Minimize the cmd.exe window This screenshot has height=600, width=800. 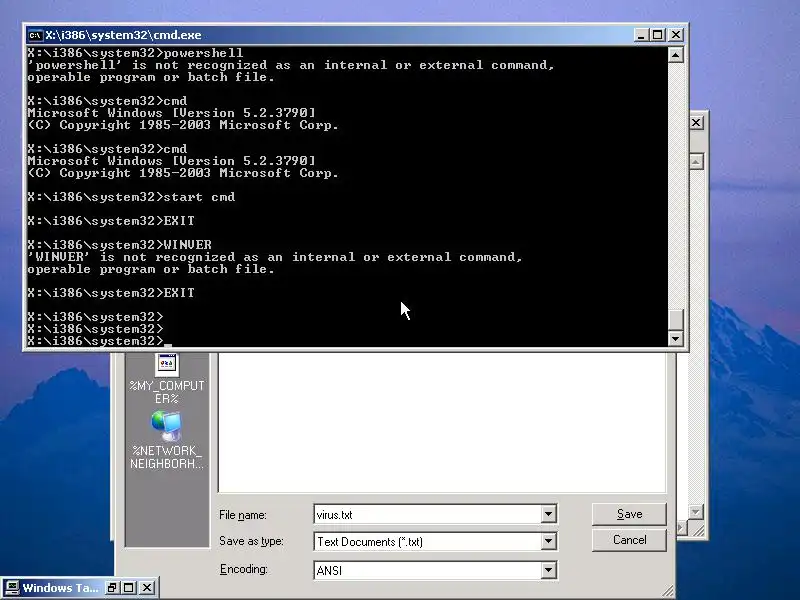coord(641,35)
